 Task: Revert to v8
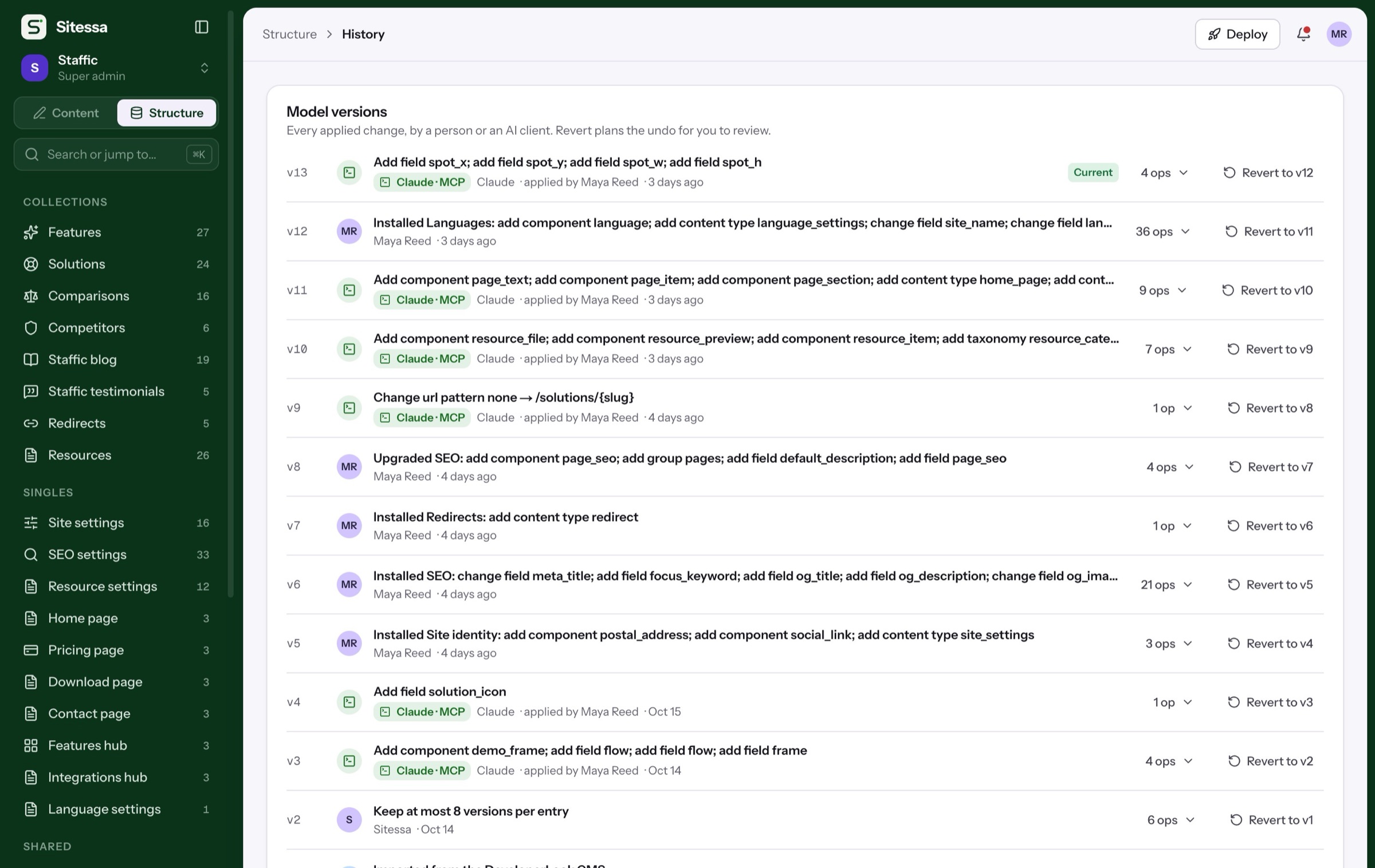point(1270,408)
